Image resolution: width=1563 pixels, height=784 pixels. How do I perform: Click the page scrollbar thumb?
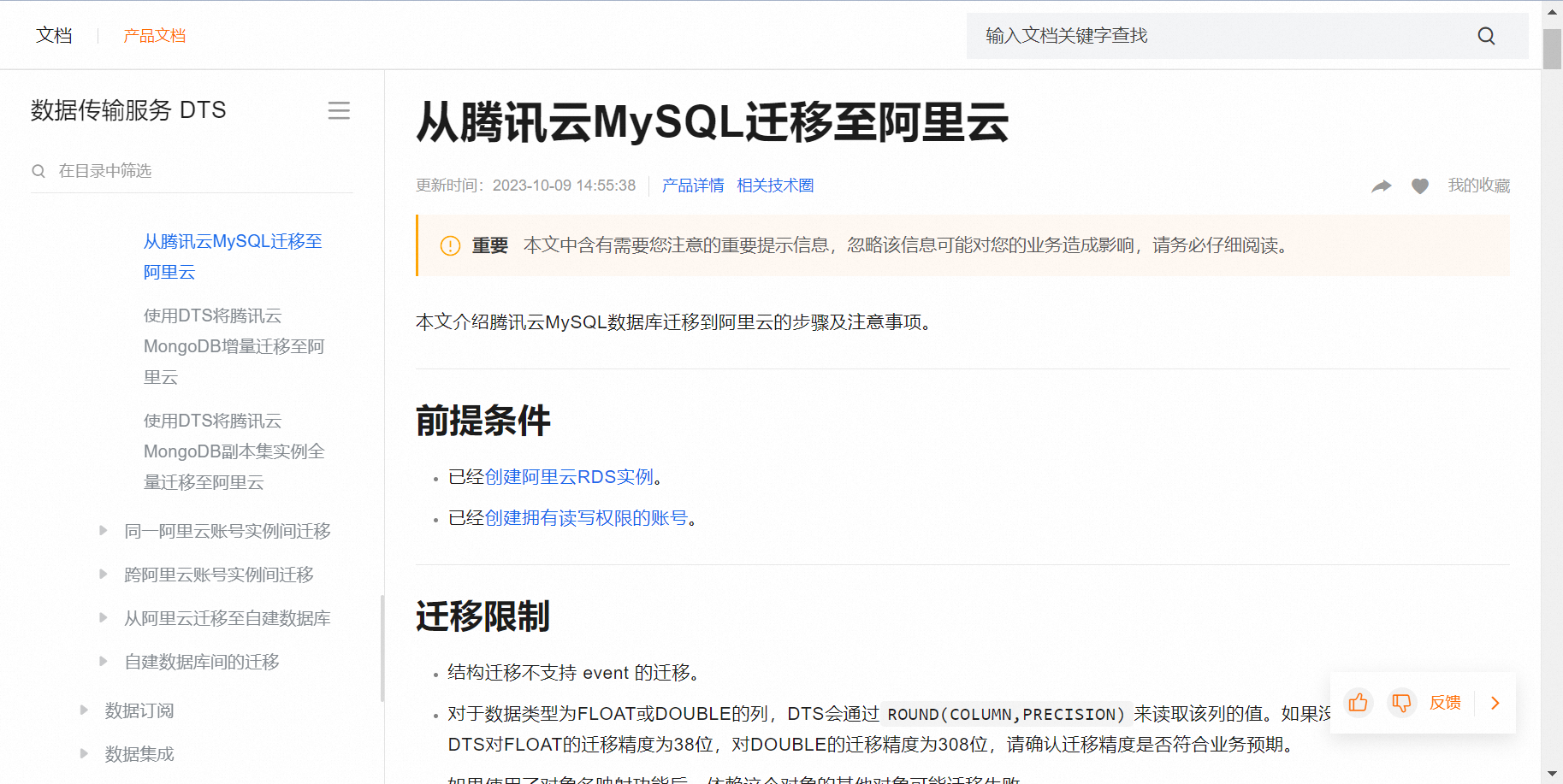pos(1552,49)
